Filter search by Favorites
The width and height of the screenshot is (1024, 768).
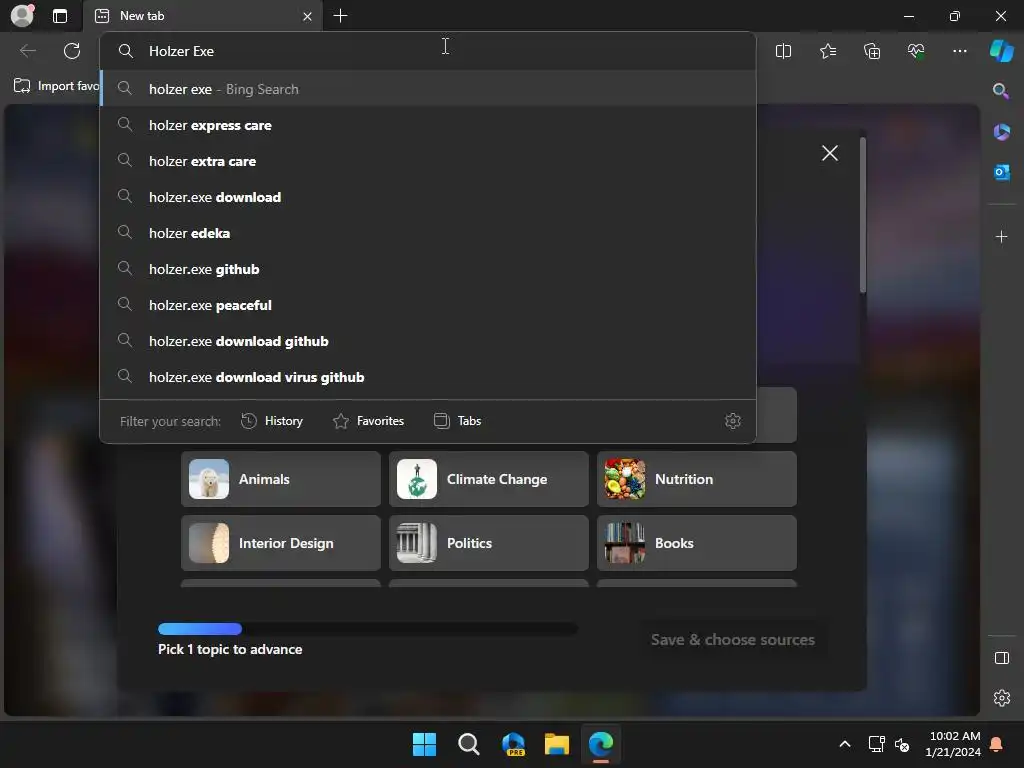pyautogui.click(x=368, y=421)
